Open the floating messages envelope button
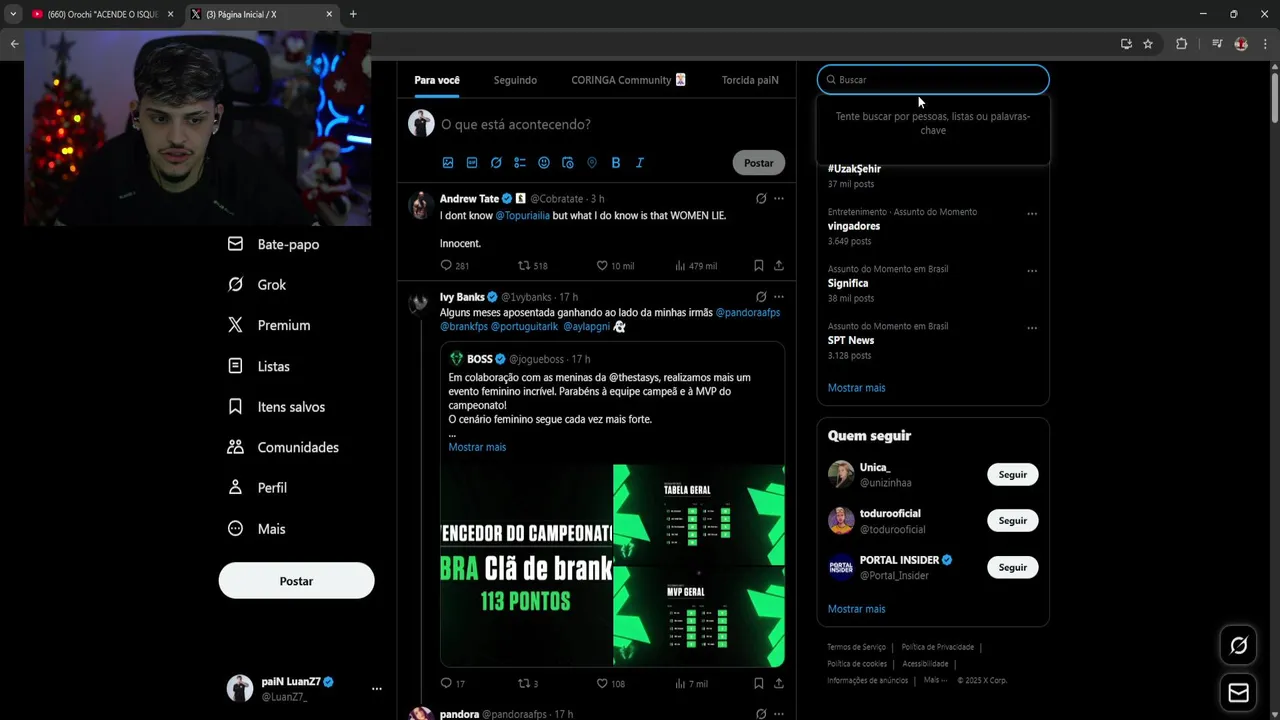 point(1238,693)
